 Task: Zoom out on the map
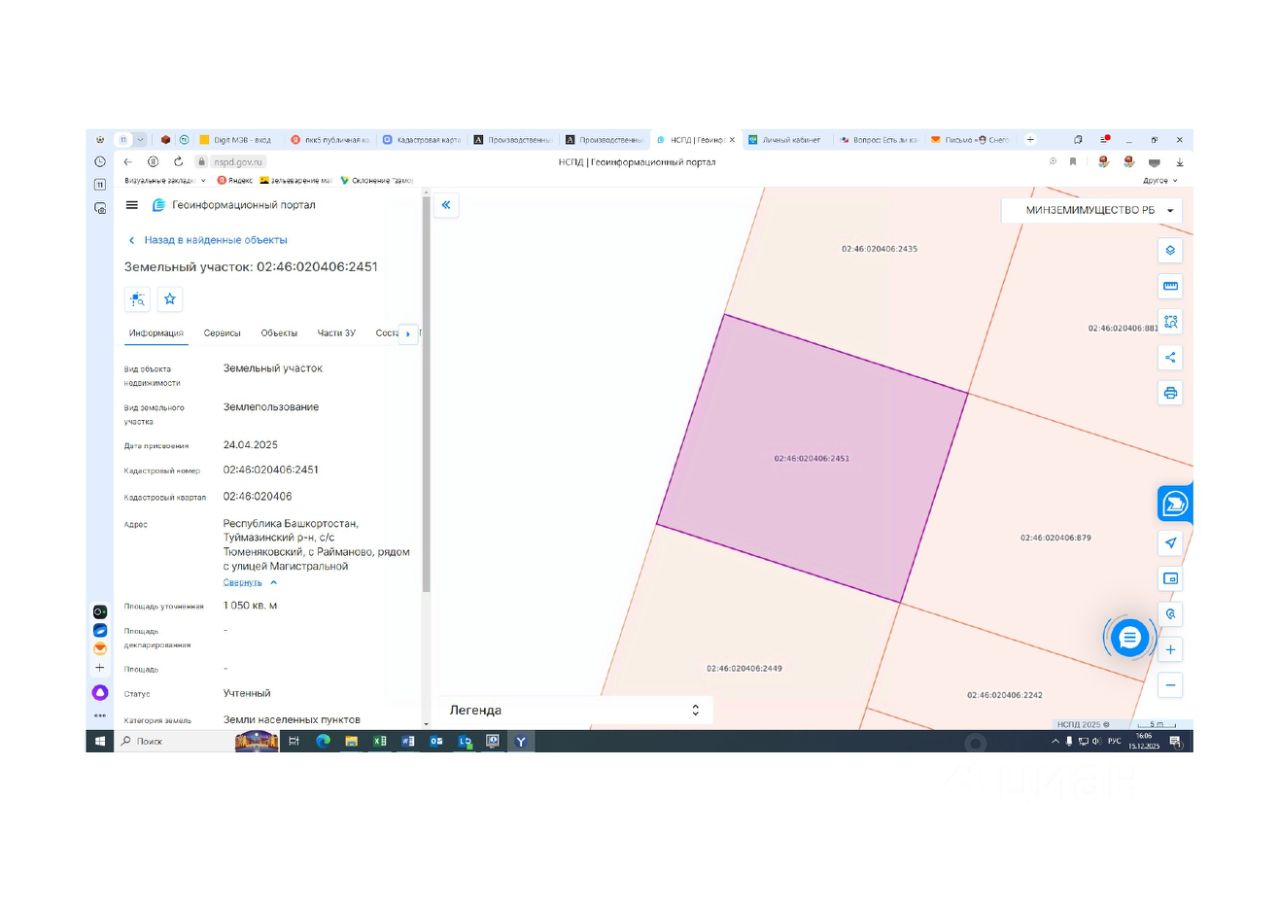pyautogui.click(x=1171, y=685)
